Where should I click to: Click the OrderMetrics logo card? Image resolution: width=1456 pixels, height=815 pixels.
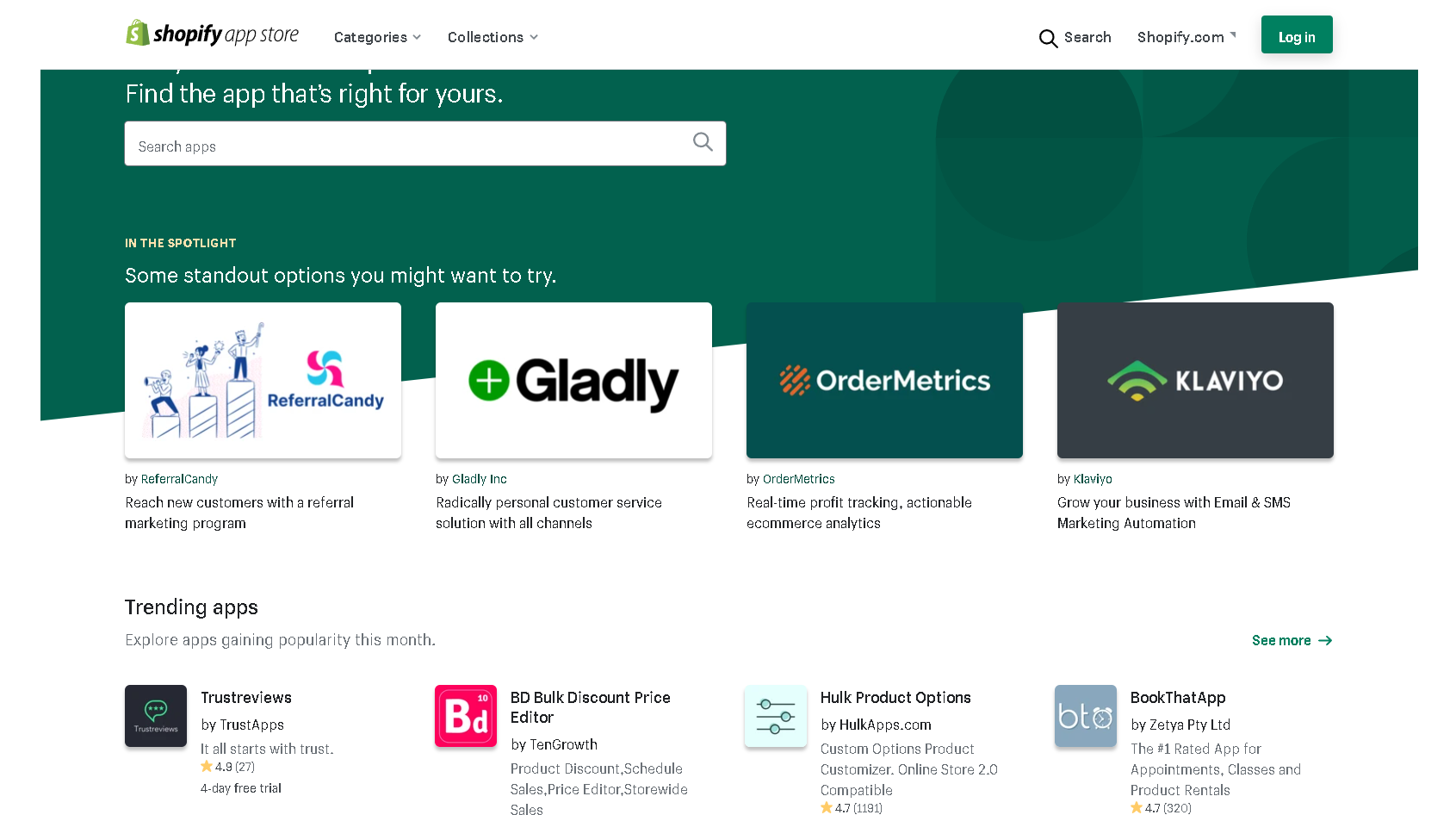point(884,380)
